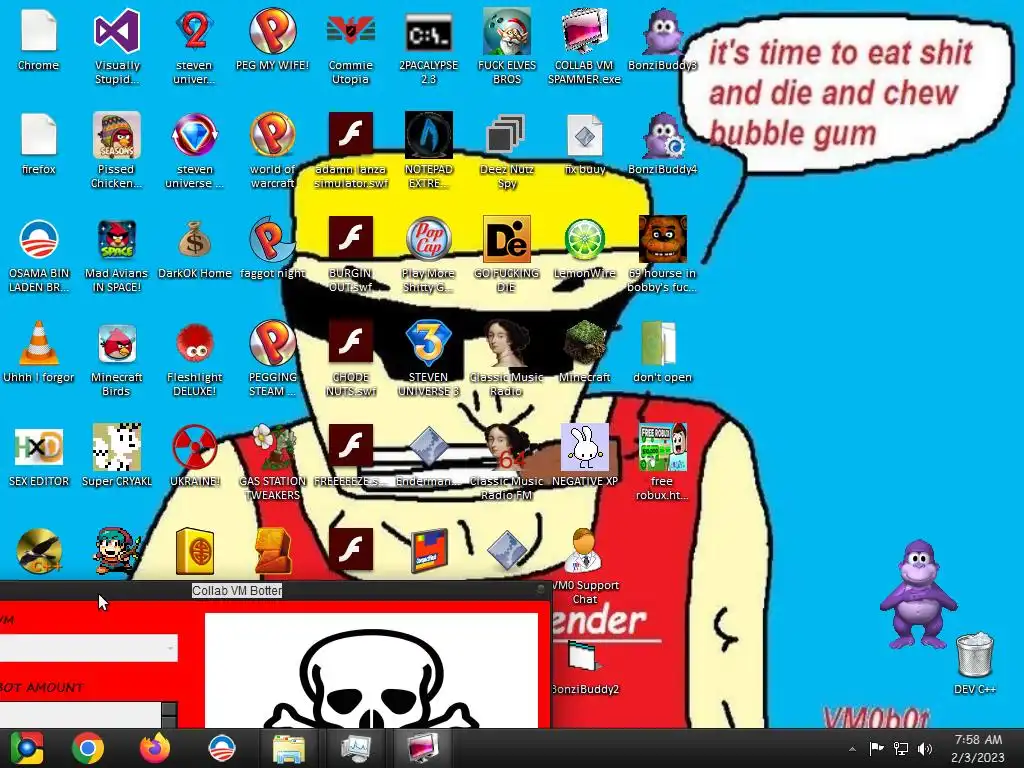Open the PEG MY WIFE! icon
1024x768 pixels.
click(272, 41)
